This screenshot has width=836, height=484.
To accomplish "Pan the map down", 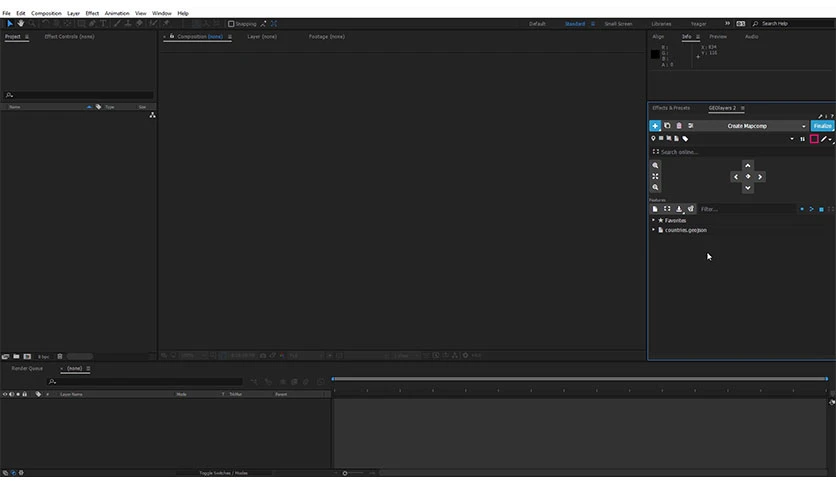I will click(x=747, y=188).
